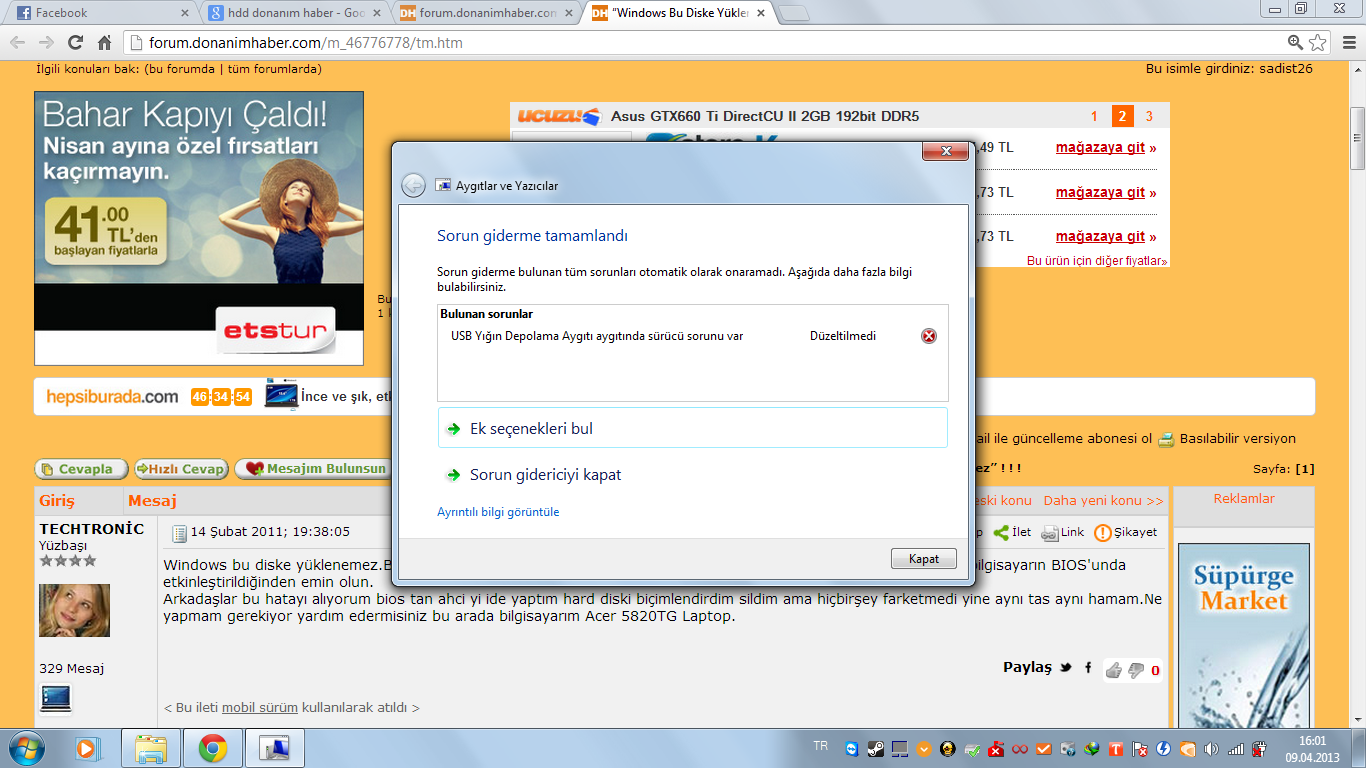Click the zoom magnifier icon in address bar
Viewport: 1366px width, 768px height.
pyautogui.click(x=1295, y=43)
